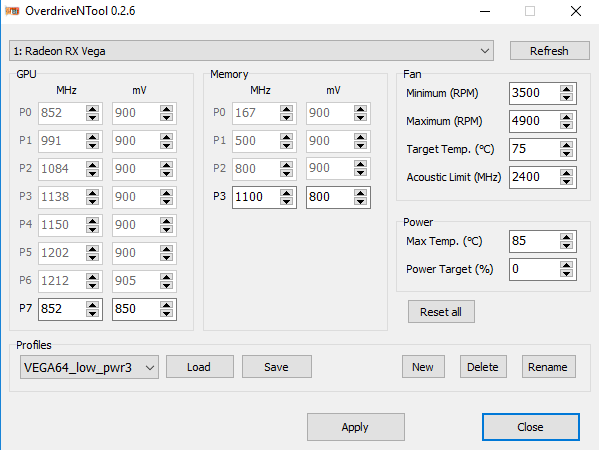Rename the selected profile
This screenshot has width=599, height=450.
click(x=549, y=367)
